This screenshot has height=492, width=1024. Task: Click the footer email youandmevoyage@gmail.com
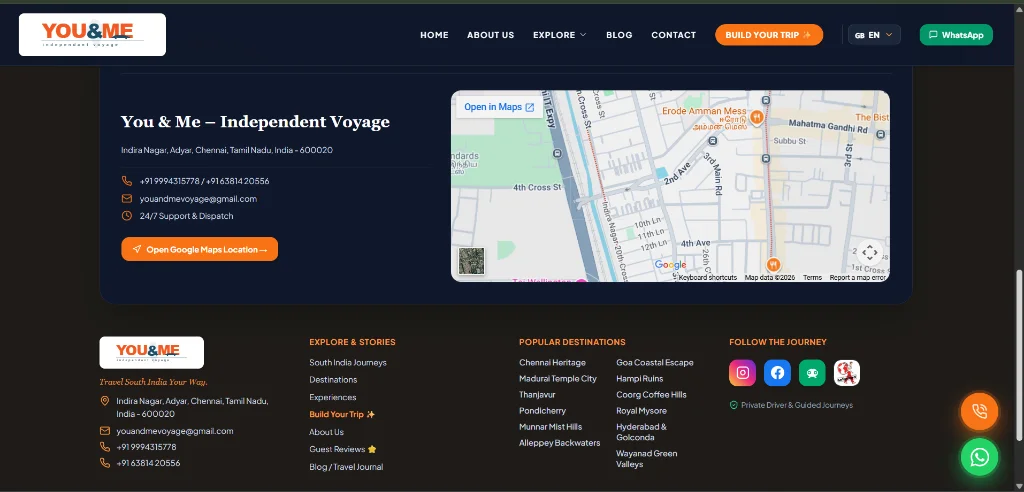click(x=175, y=431)
